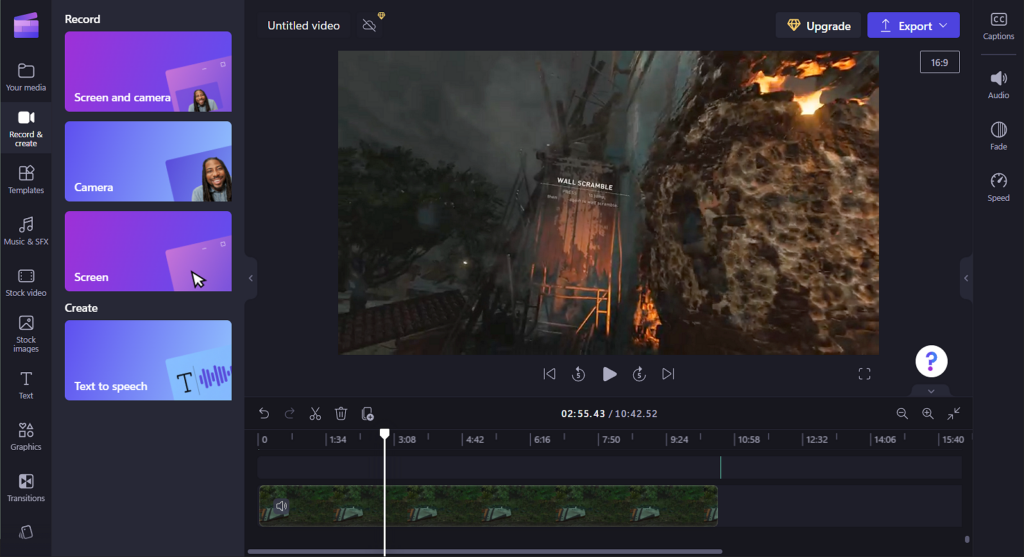Change the 16:9 aspect ratio

[939, 62]
